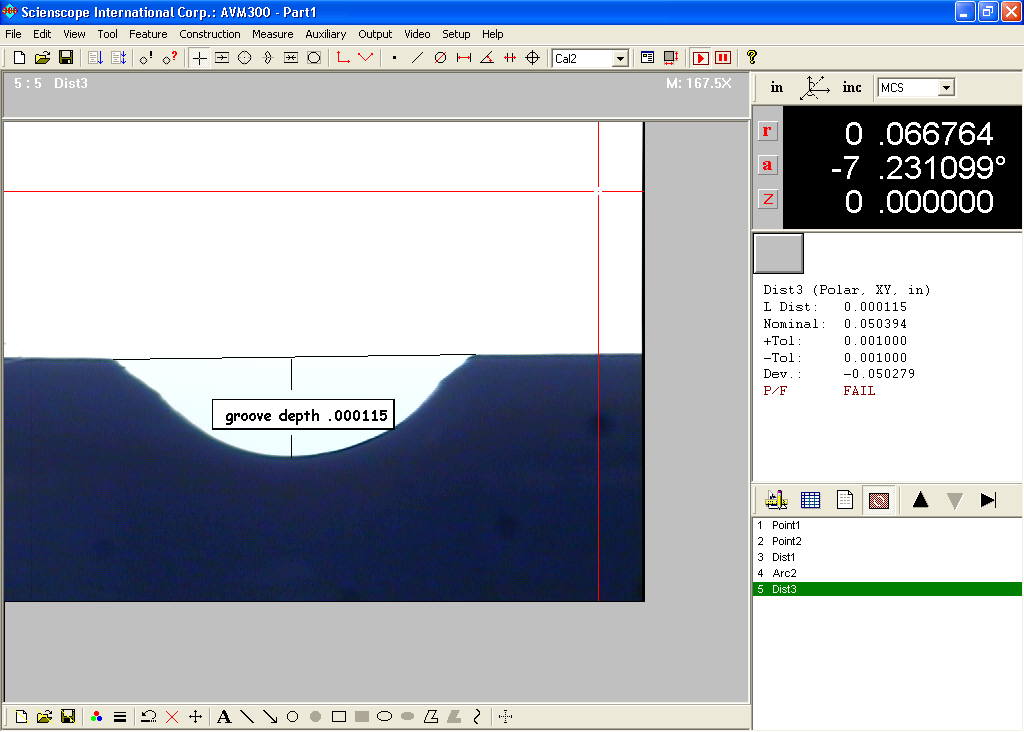Toggle the 'a' angle readout button
The image size is (1024, 732).
tap(767, 165)
